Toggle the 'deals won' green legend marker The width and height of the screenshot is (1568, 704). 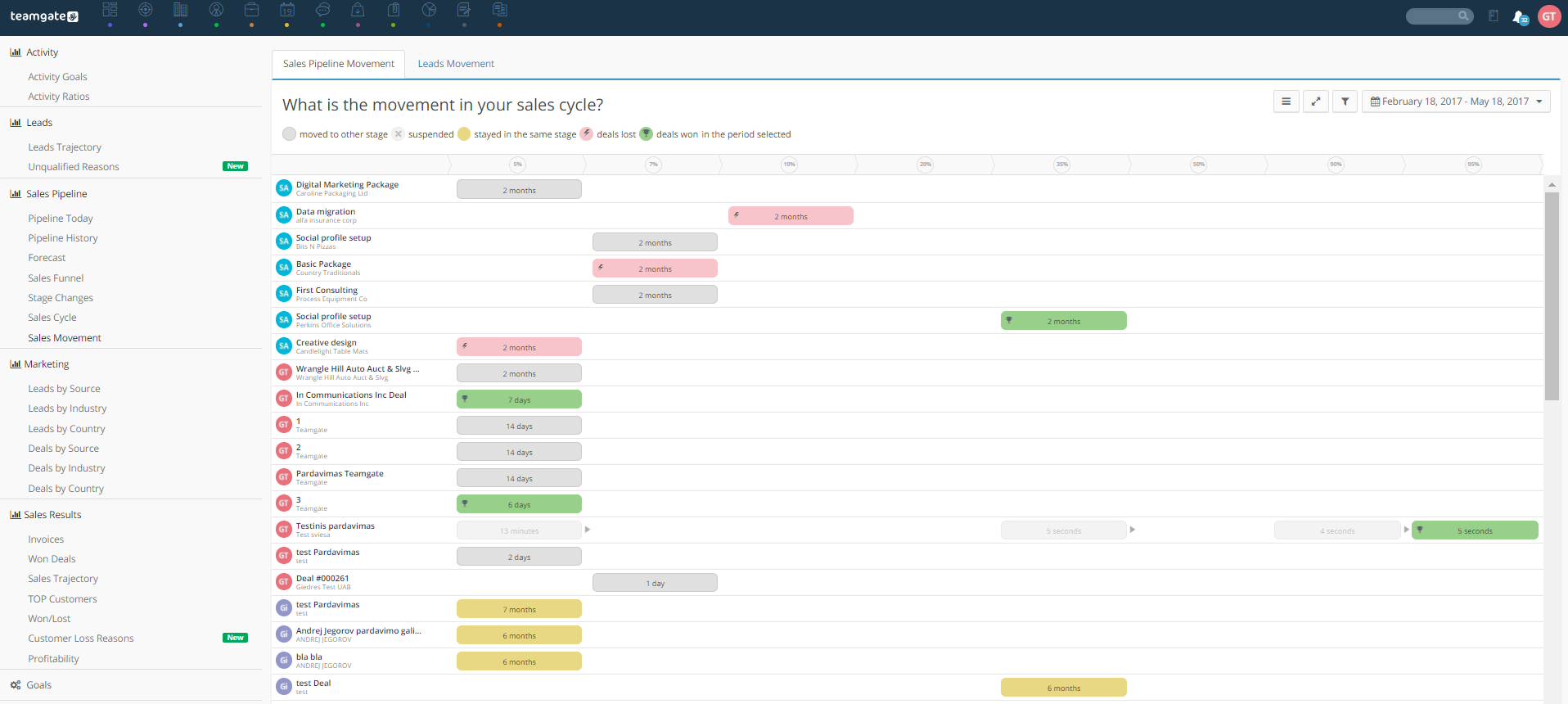pyautogui.click(x=646, y=134)
